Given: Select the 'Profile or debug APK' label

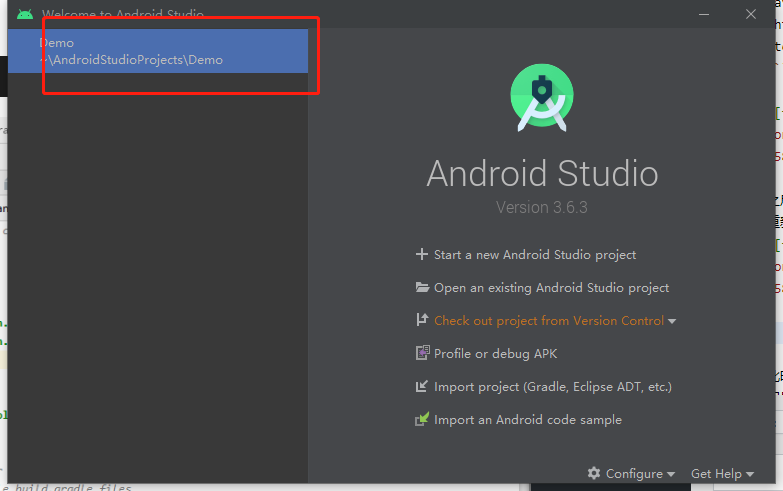Looking at the screenshot, I should 495,354.
